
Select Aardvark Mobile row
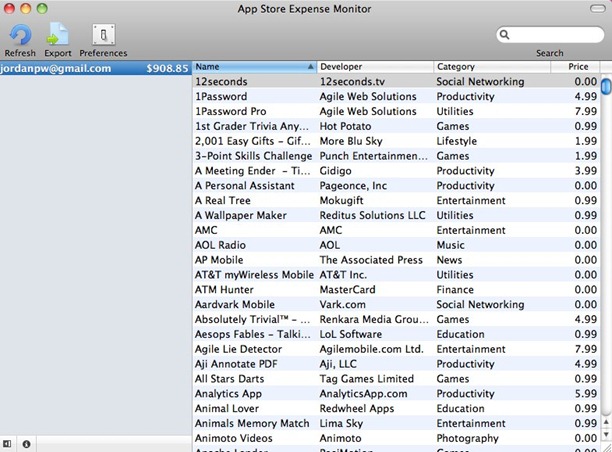click(396, 304)
